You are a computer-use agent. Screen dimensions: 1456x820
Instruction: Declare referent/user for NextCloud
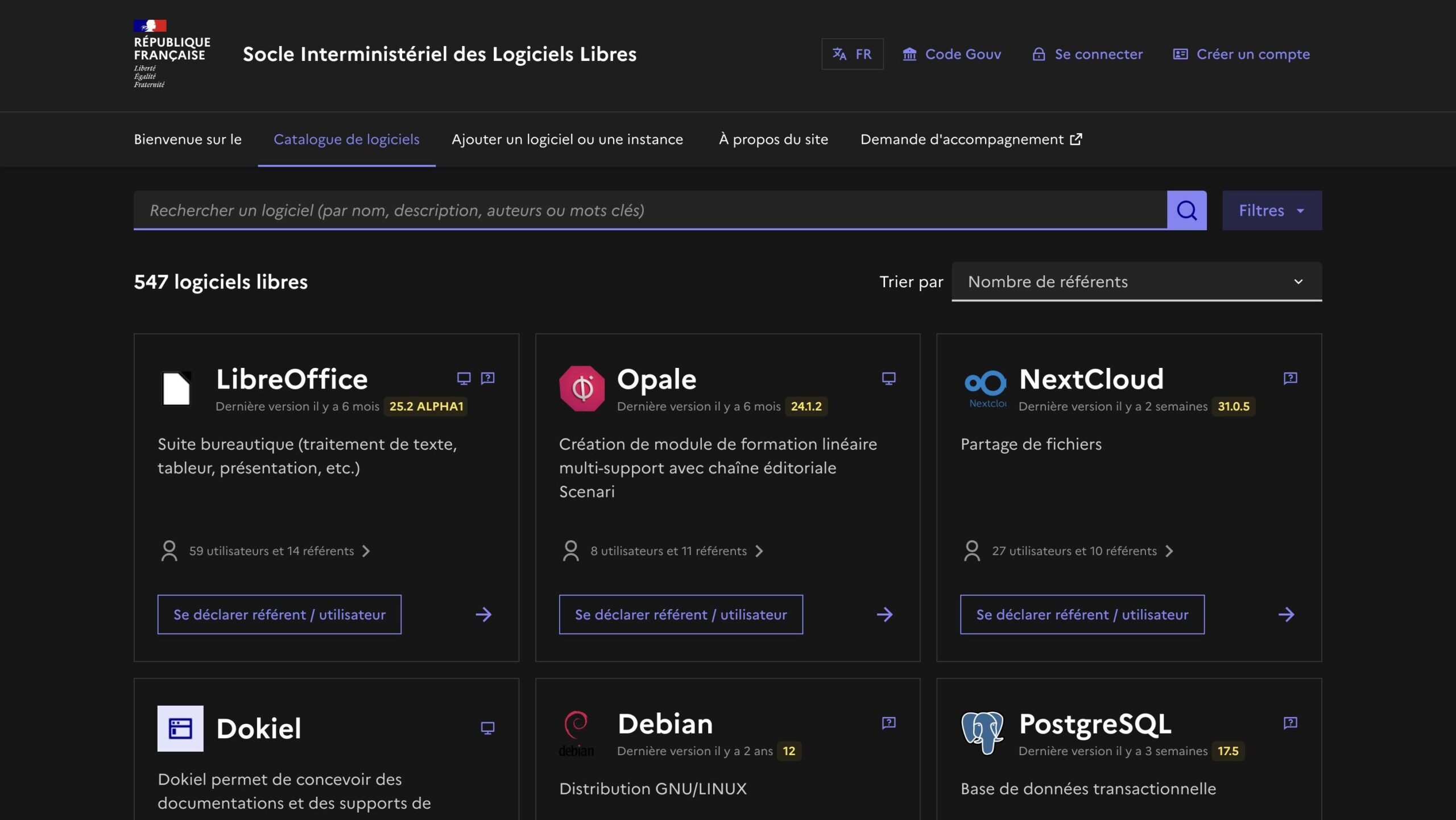[x=1082, y=614]
